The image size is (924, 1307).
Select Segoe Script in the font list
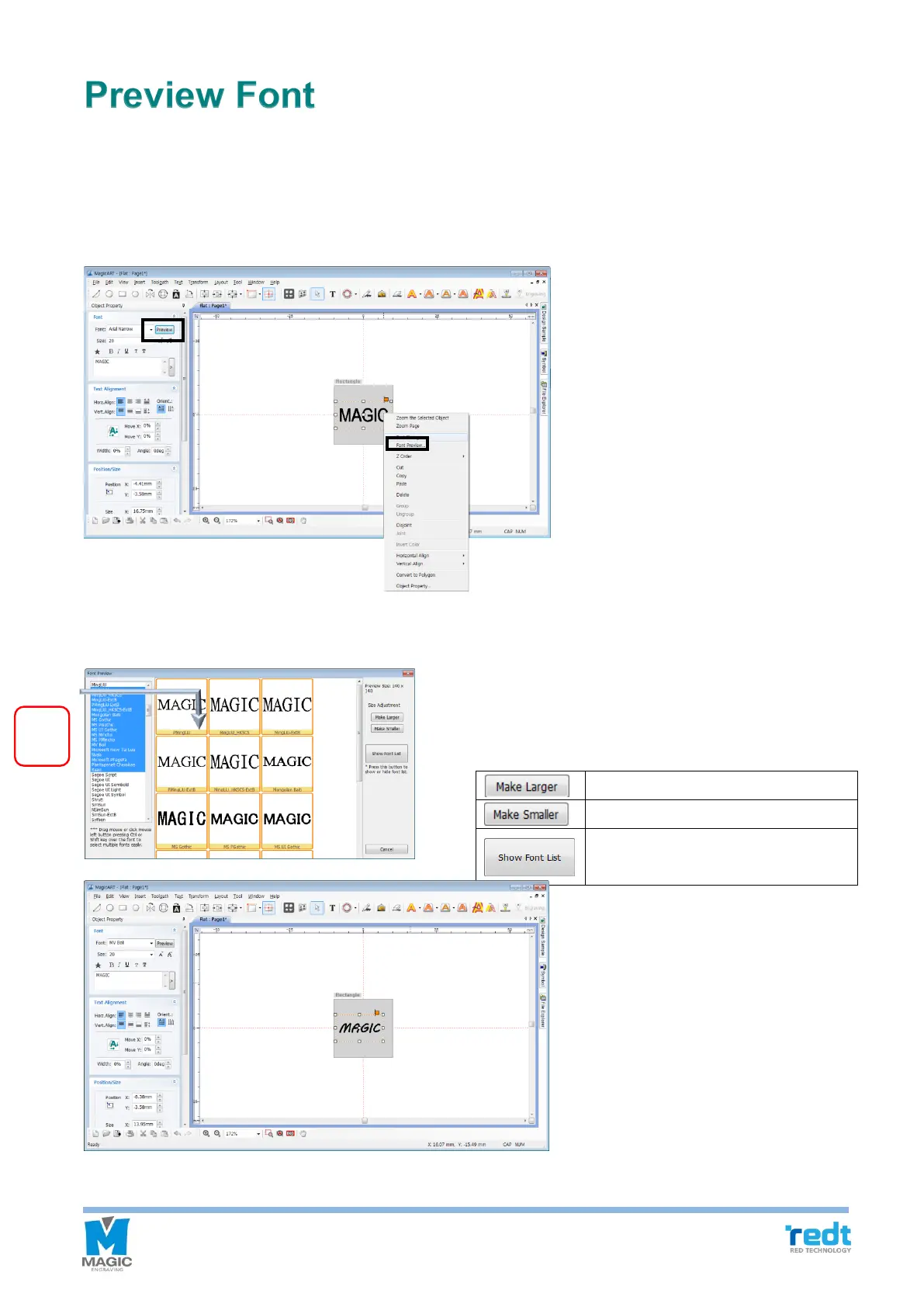click(104, 775)
